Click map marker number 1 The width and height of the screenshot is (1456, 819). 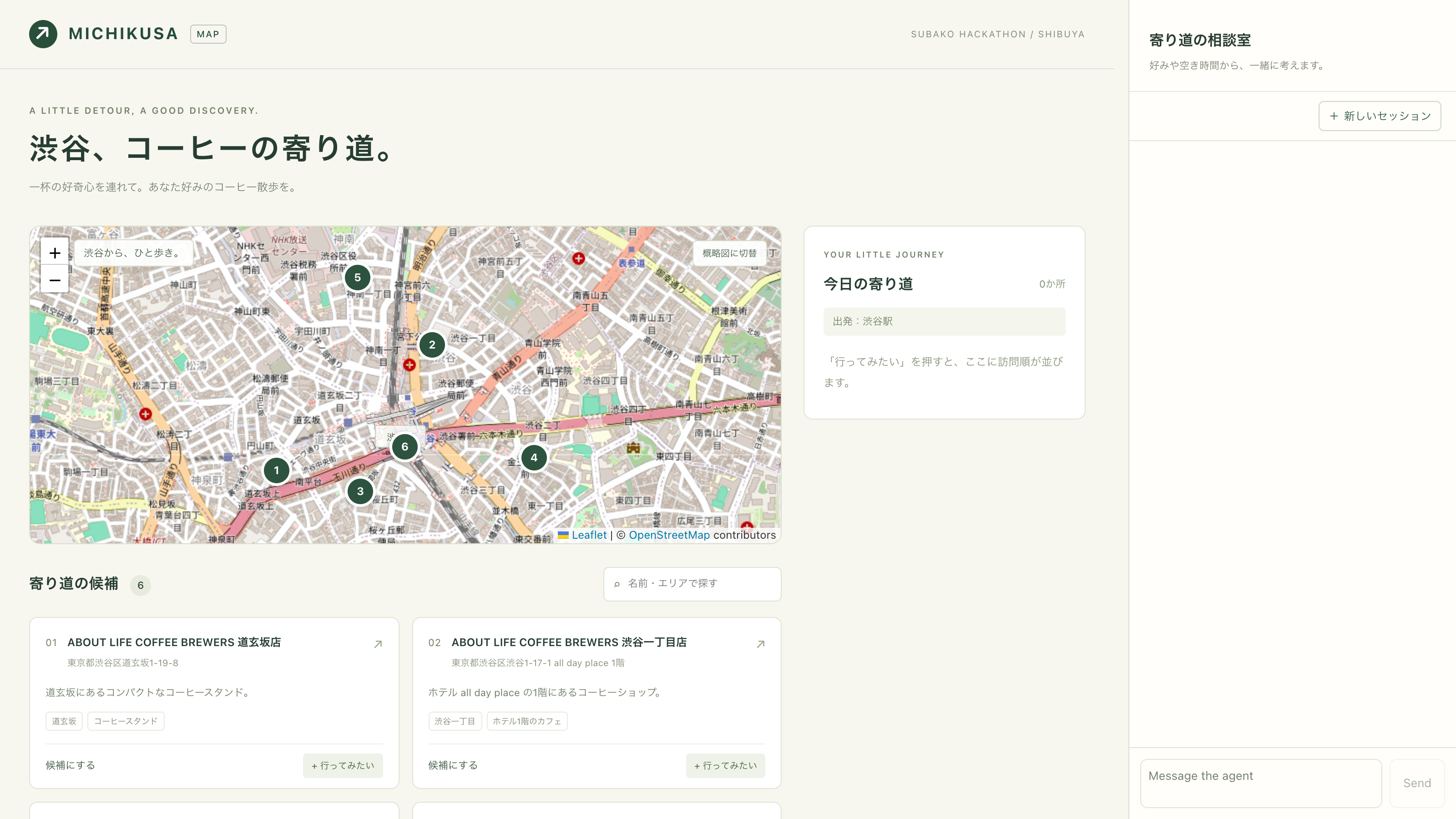click(276, 470)
